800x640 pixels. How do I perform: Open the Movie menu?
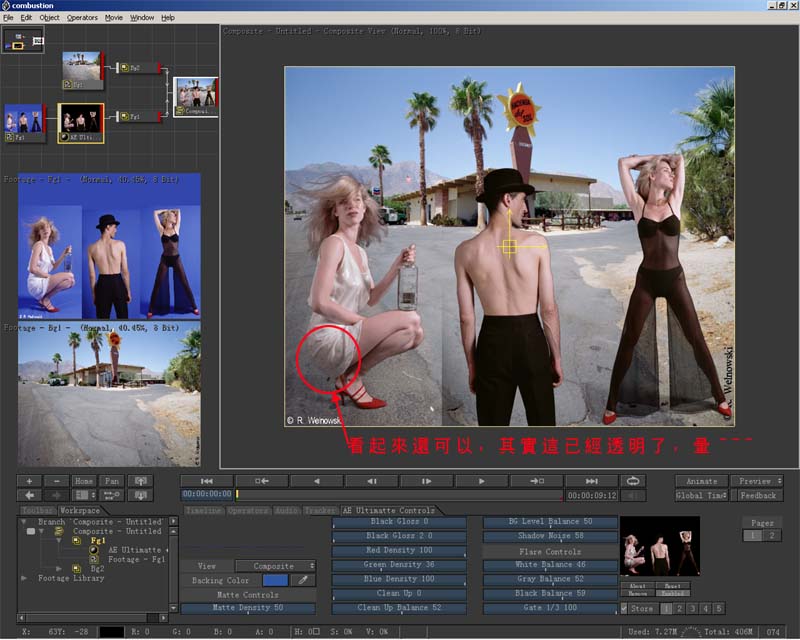click(x=114, y=17)
